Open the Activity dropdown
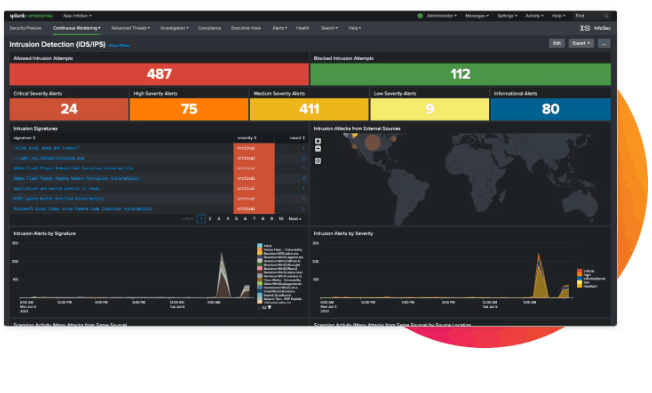652x393 pixels. tap(534, 16)
